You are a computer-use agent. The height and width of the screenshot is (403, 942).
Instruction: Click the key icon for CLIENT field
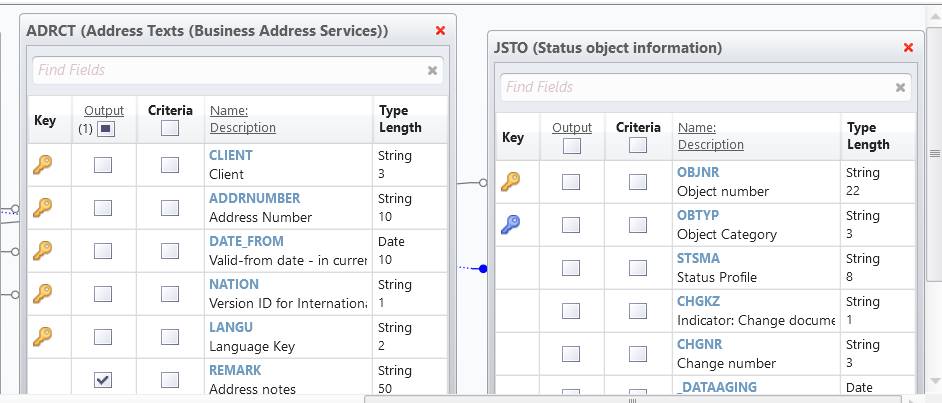[x=42, y=165]
